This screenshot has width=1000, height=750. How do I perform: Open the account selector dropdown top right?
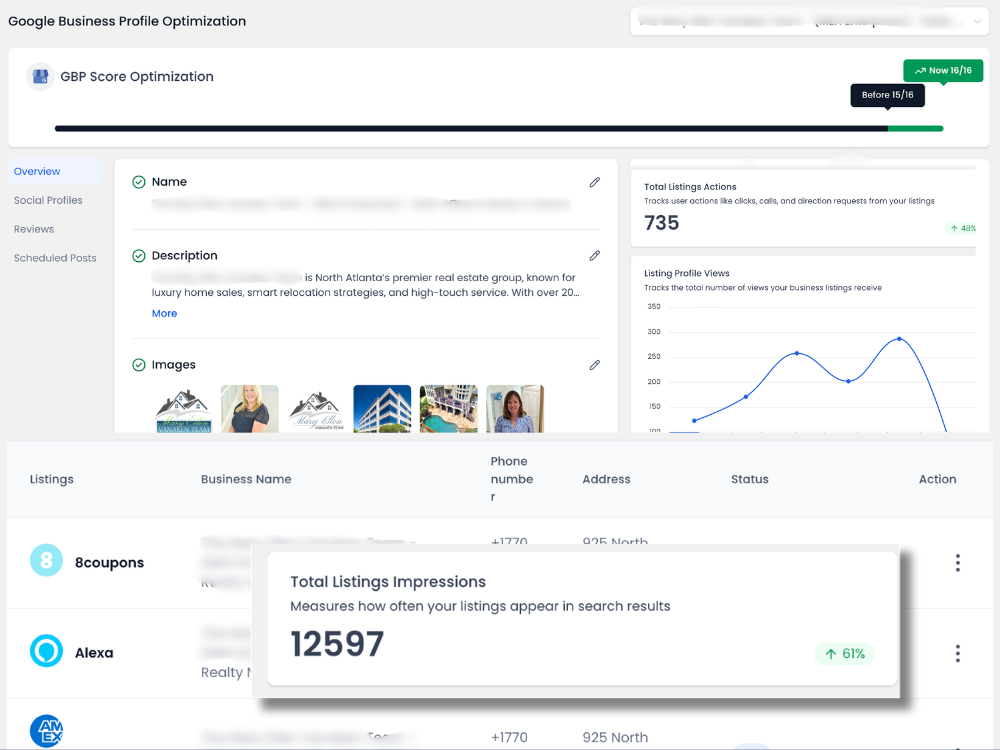[x=977, y=21]
